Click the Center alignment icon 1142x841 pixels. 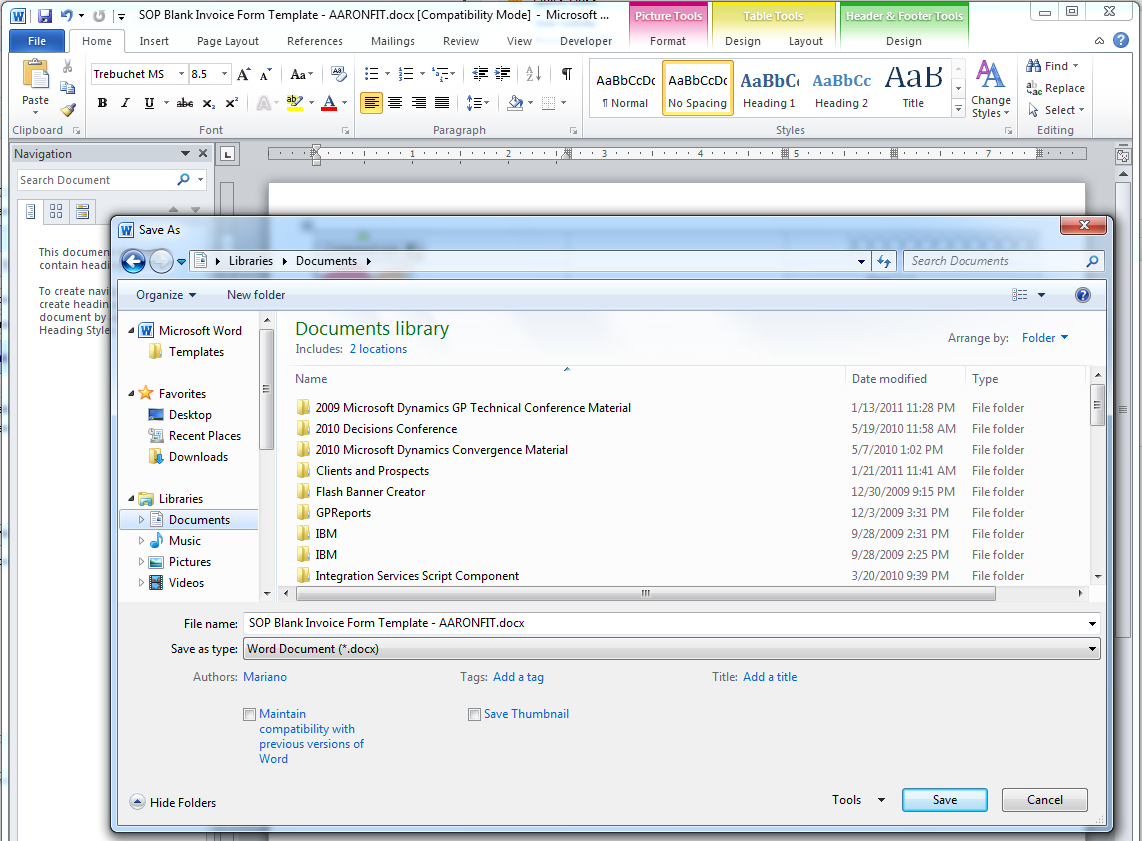point(395,103)
